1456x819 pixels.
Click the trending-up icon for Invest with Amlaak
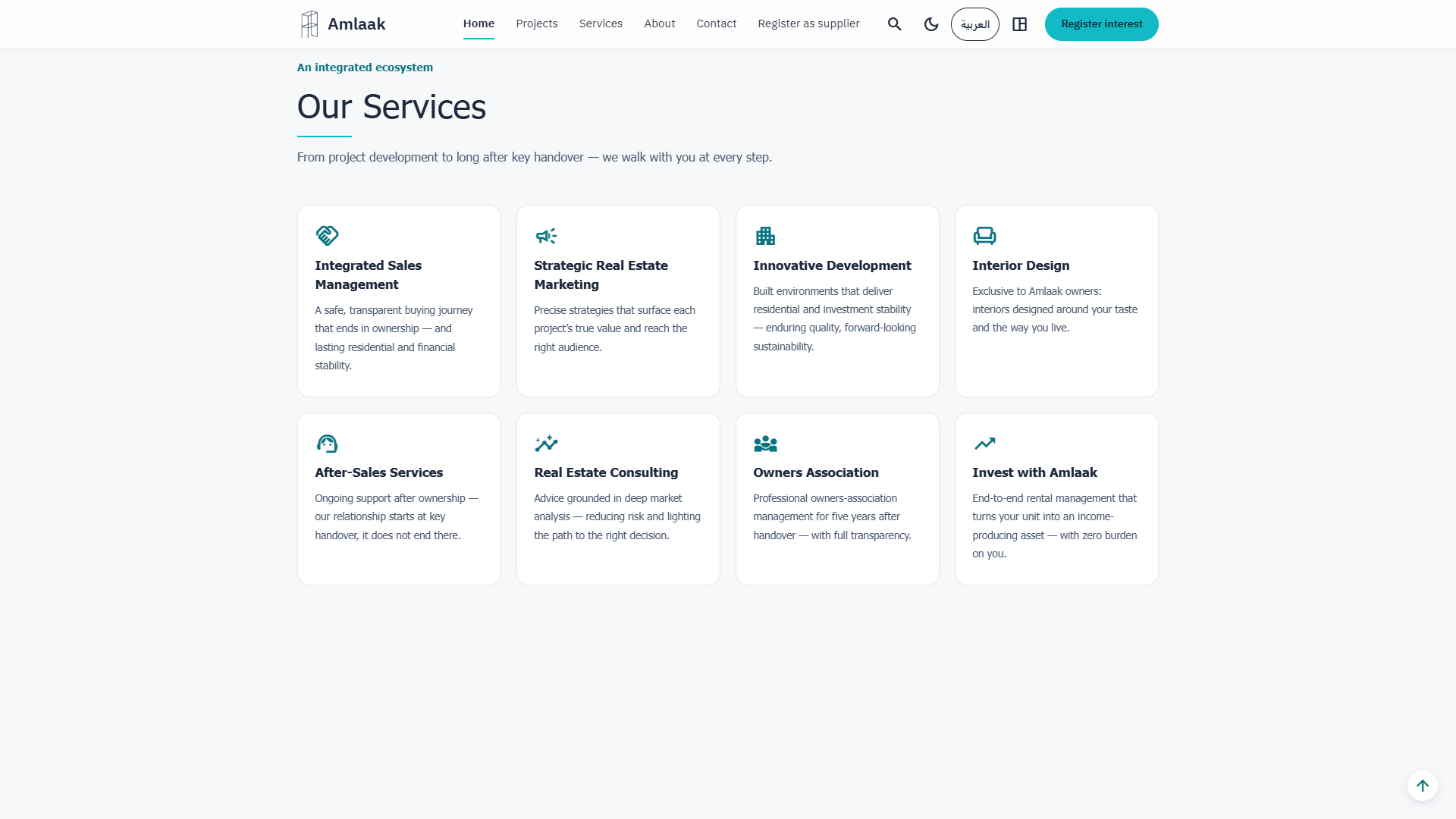click(x=984, y=443)
